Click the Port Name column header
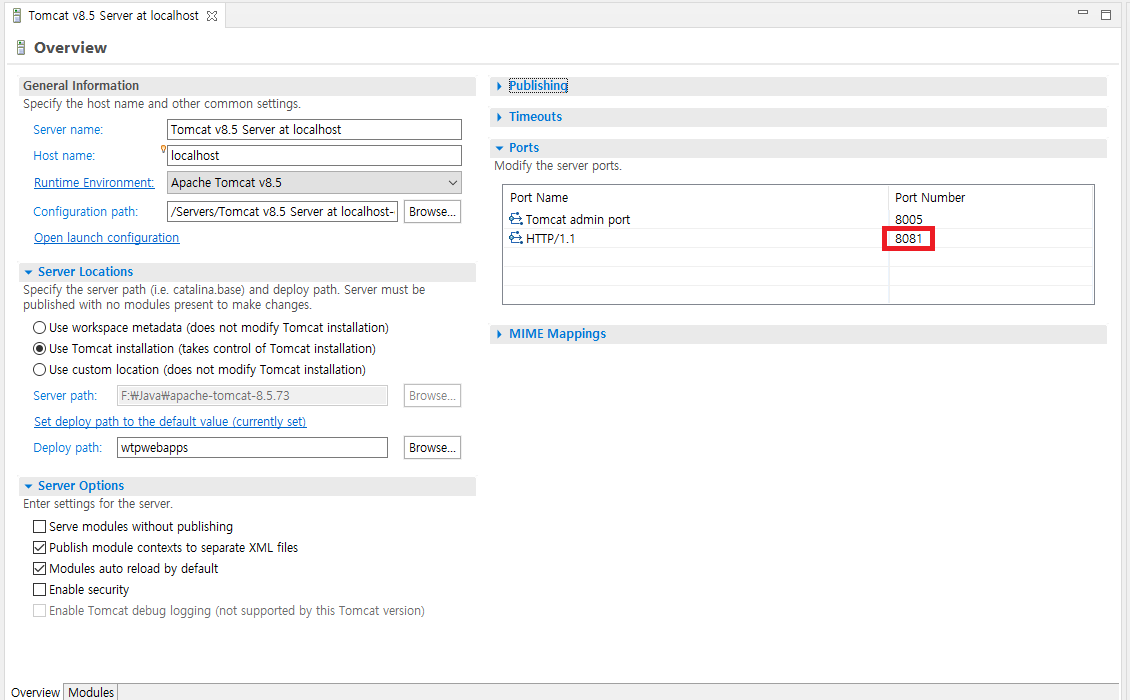1130x700 pixels. pyautogui.click(x=539, y=198)
